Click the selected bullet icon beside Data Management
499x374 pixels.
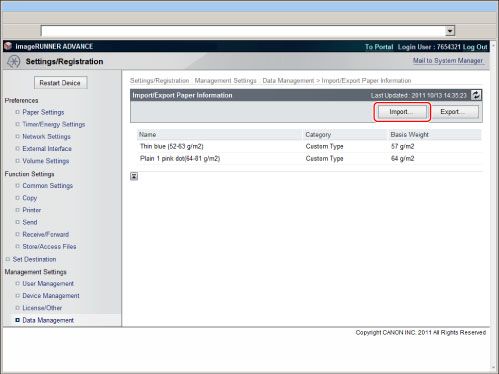click(18, 320)
